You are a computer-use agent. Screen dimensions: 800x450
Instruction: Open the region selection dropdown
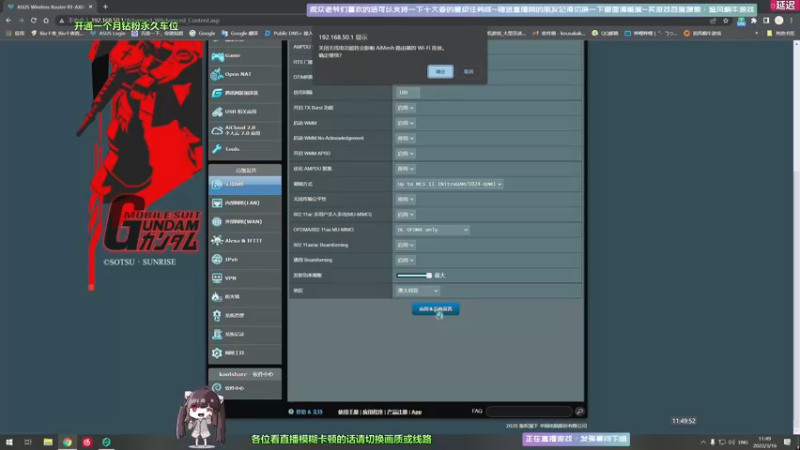click(x=417, y=291)
